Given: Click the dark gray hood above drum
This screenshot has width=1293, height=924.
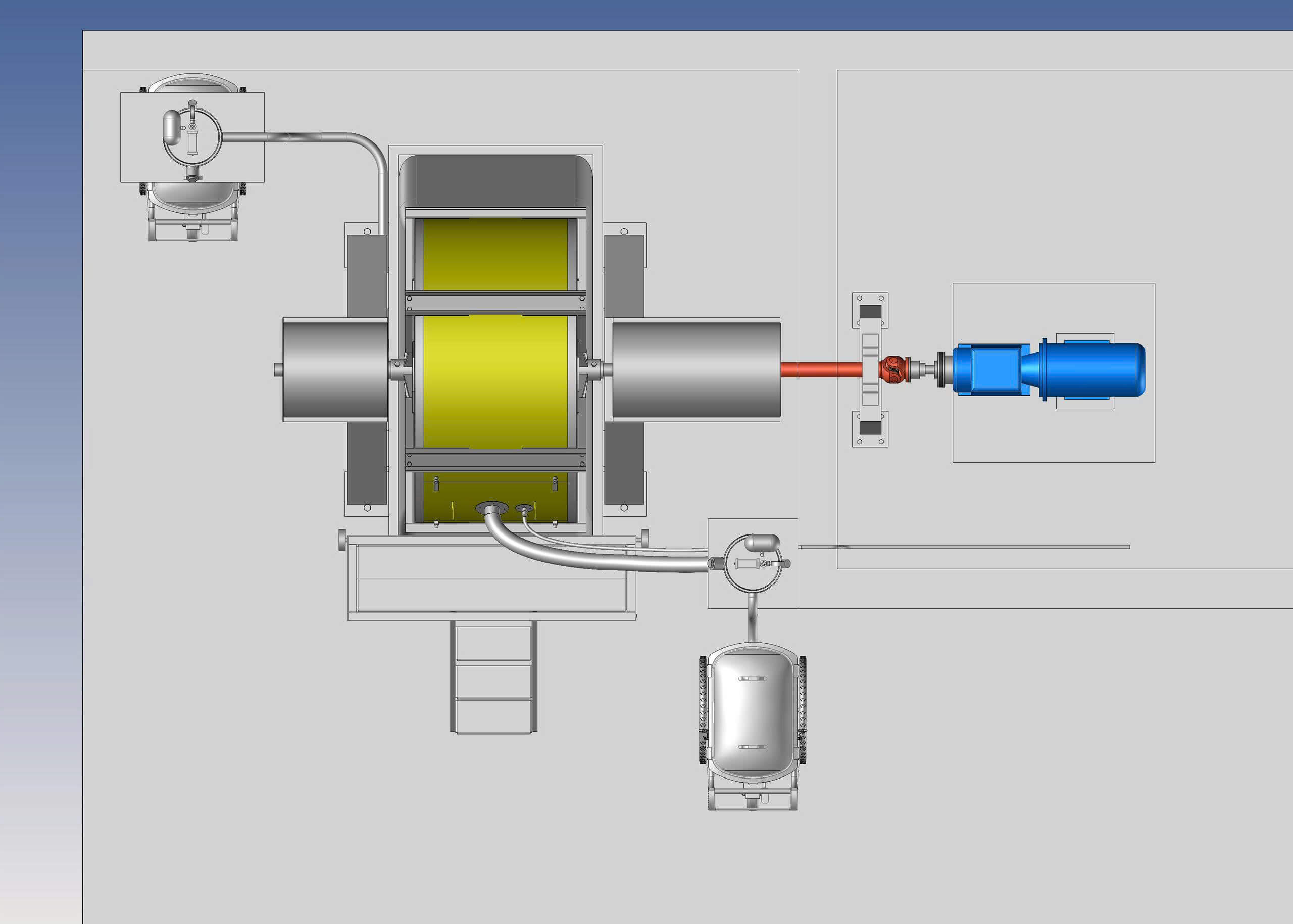Looking at the screenshot, I should [x=495, y=181].
